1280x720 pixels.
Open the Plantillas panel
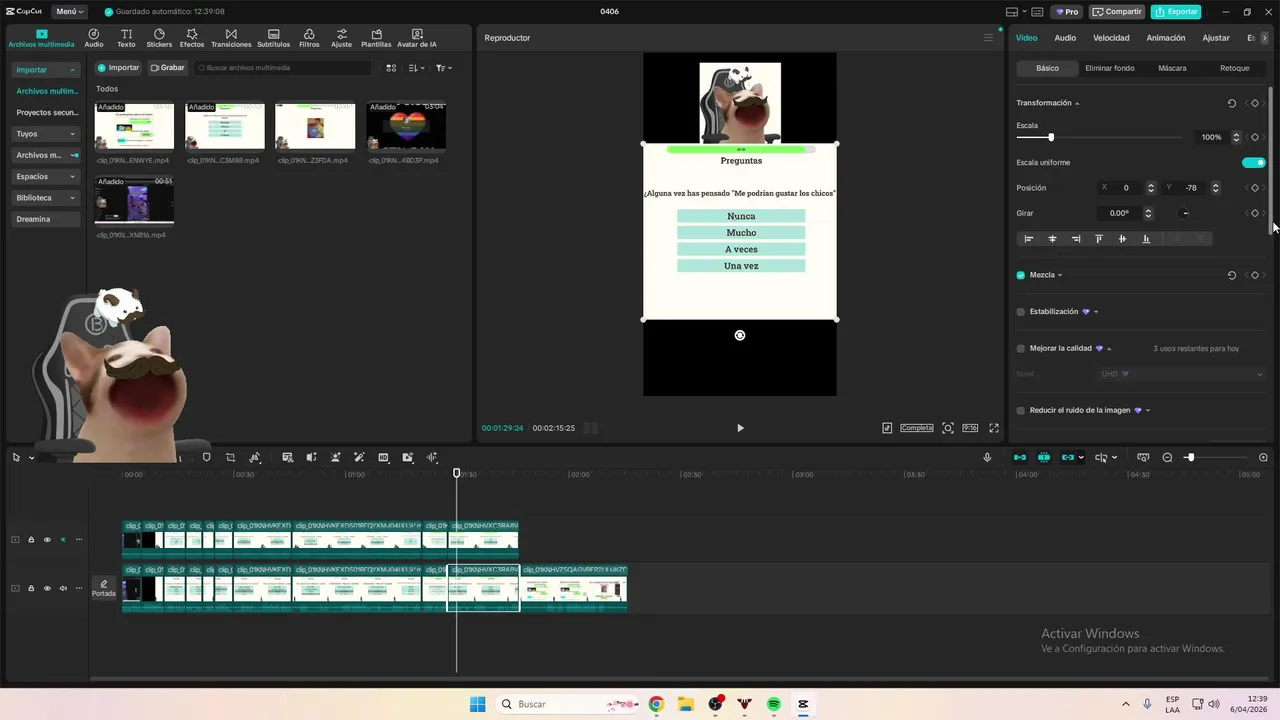376,38
